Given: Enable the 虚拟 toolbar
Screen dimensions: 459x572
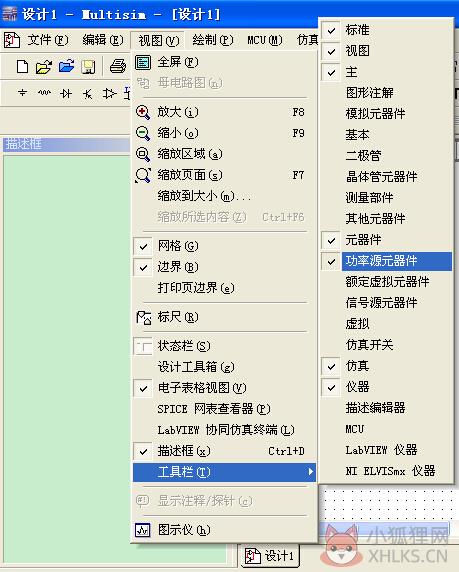Looking at the screenshot, I should point(386,324).
